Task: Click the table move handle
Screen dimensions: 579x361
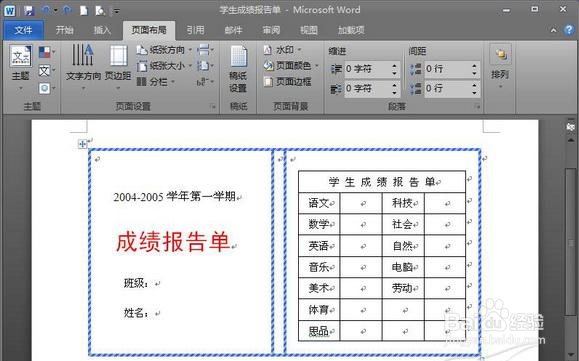Action: coord(82,144)
